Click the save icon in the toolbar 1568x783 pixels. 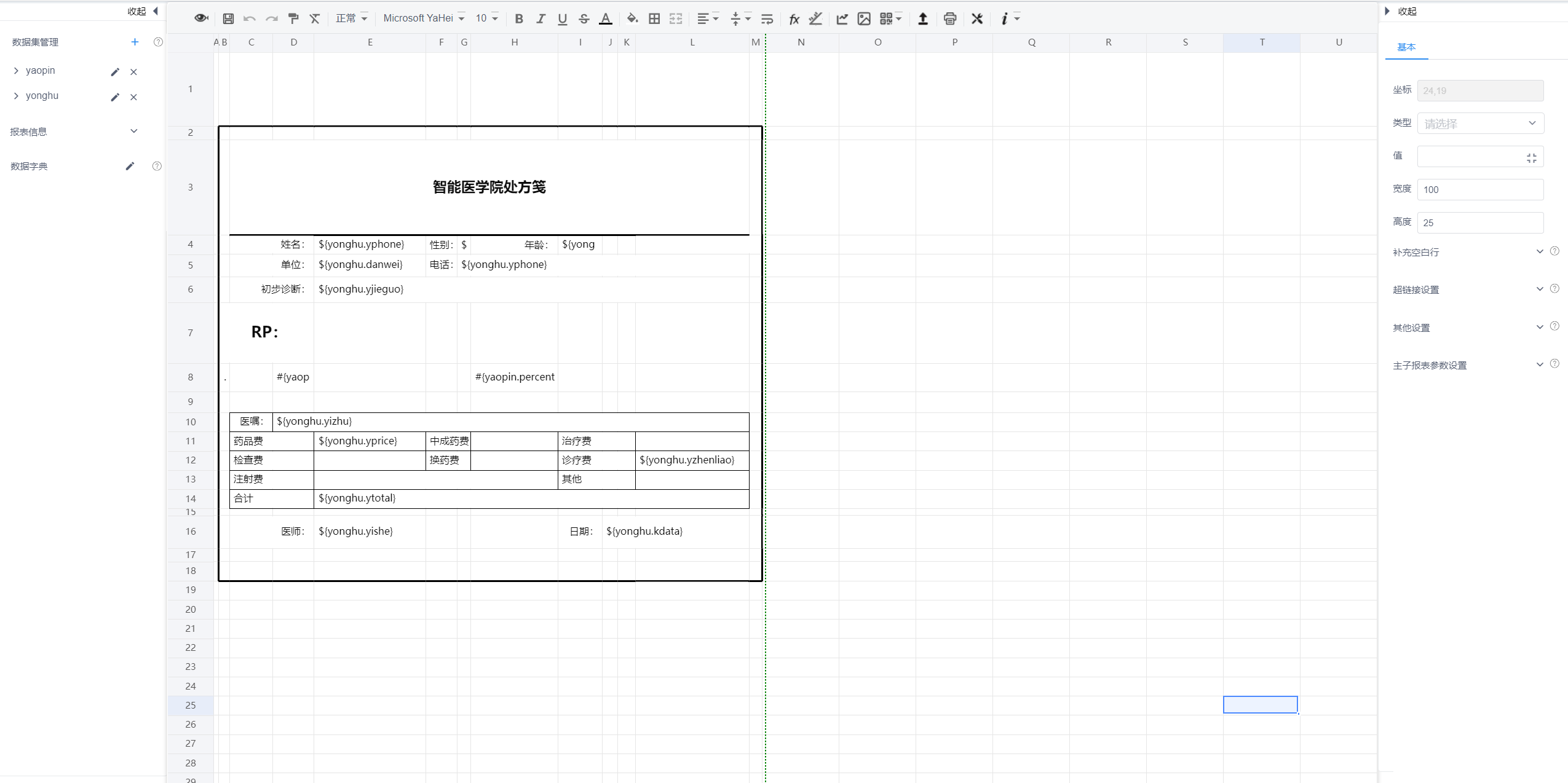click(x=228, y=18)
